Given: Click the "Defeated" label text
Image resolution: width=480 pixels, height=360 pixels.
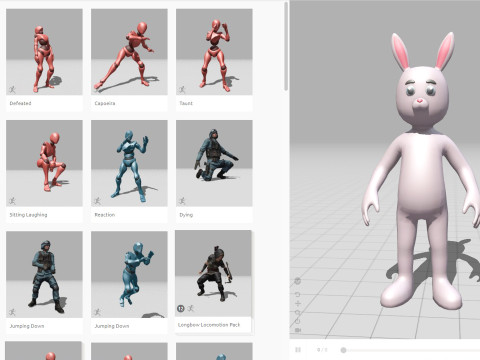Looking at the screenshot, I should click(20, 103).
